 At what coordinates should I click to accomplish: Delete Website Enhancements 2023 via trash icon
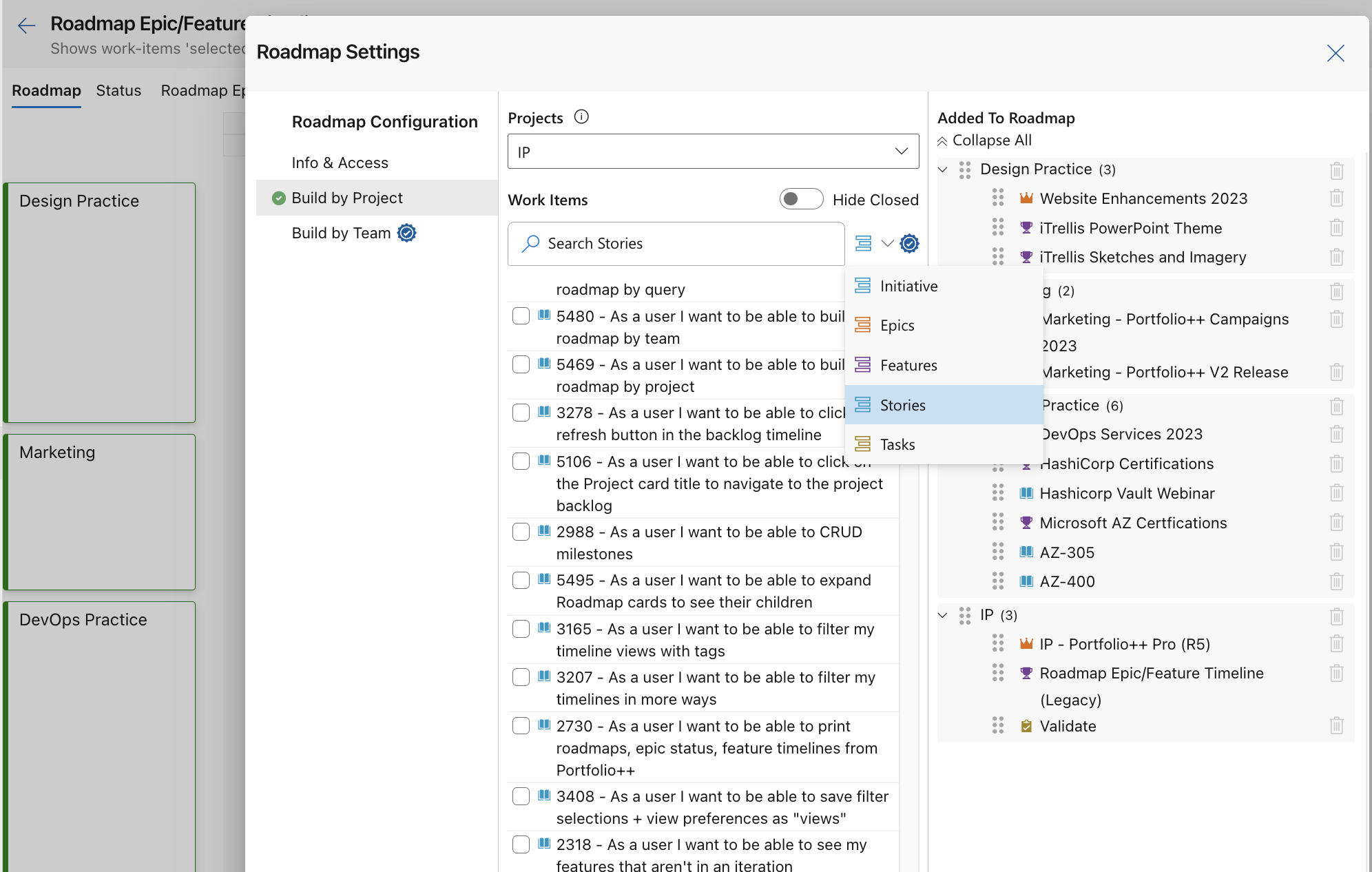[1336, 198]
